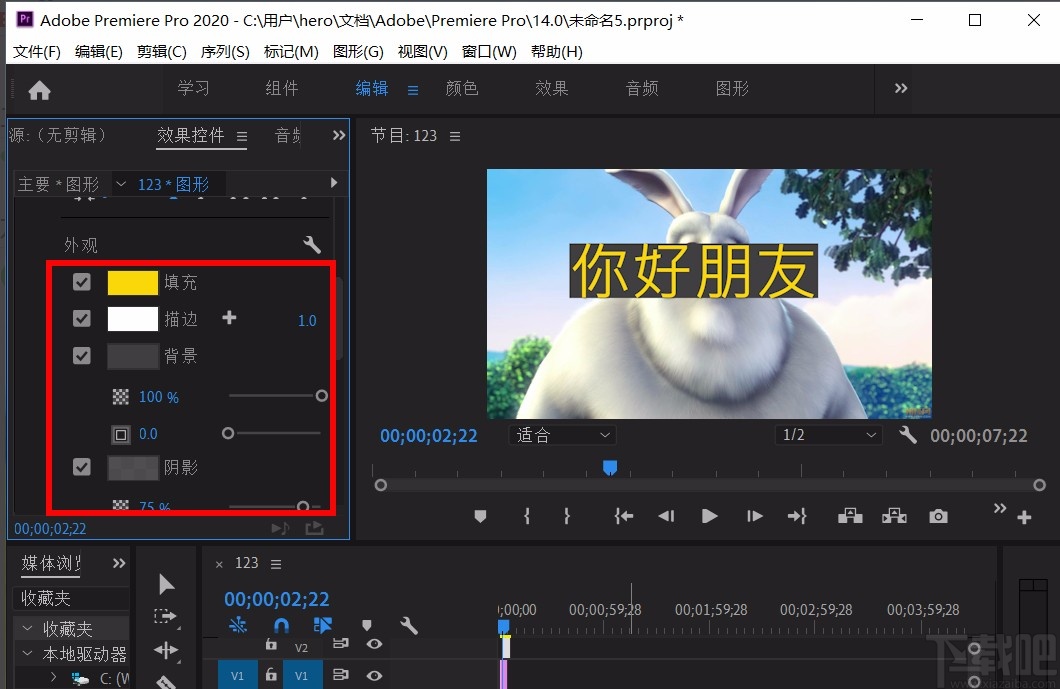Play the program monitor

coord(709,517)
